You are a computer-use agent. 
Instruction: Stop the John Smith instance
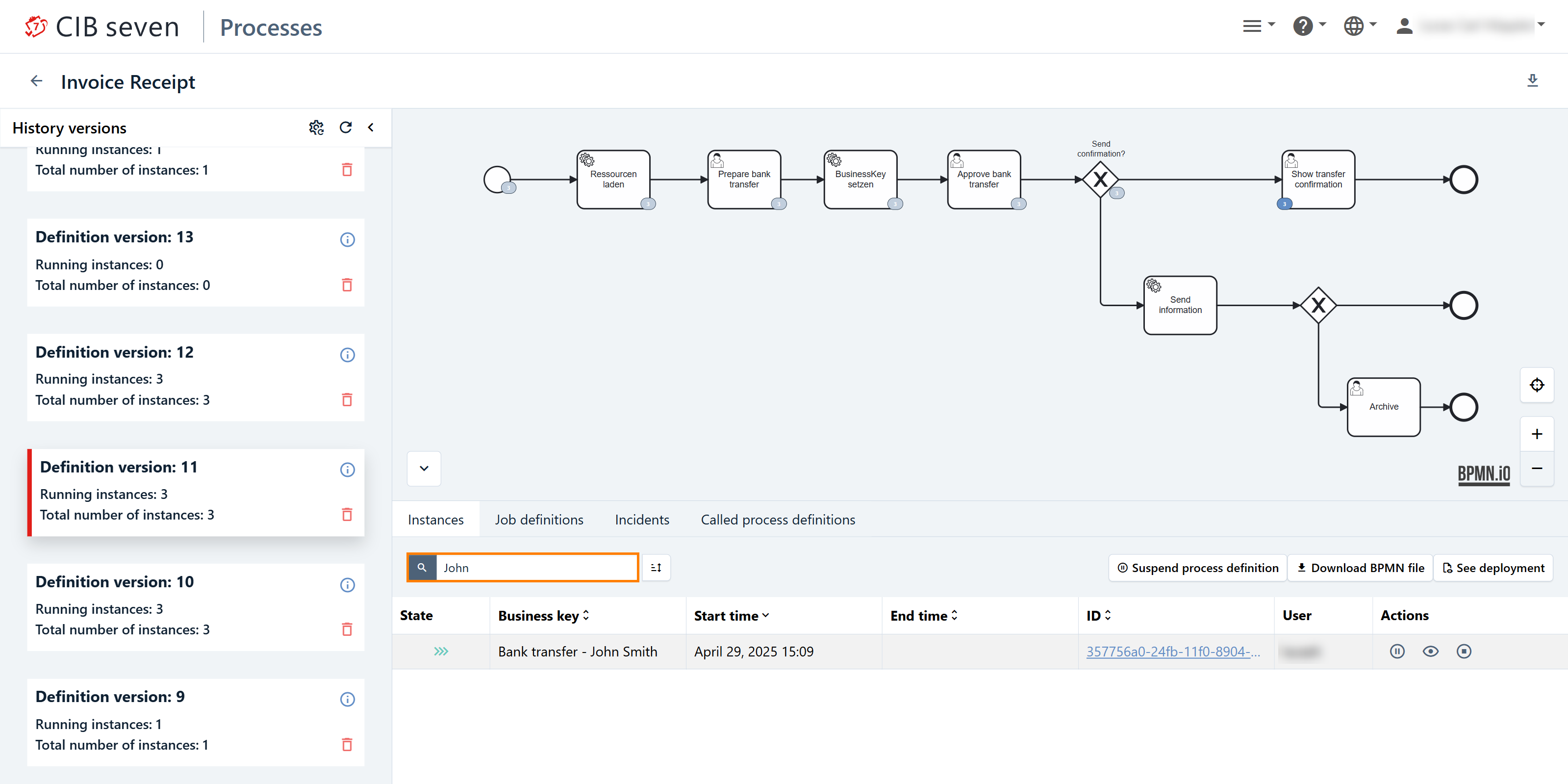click(x=1463, y=651)
